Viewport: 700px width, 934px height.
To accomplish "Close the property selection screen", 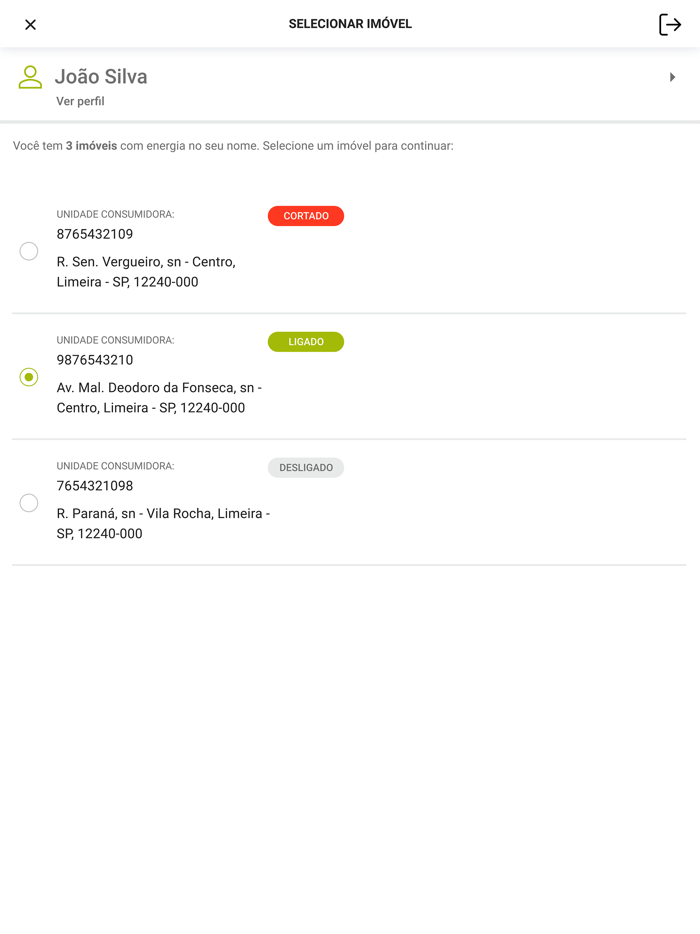I will [30, 25].
